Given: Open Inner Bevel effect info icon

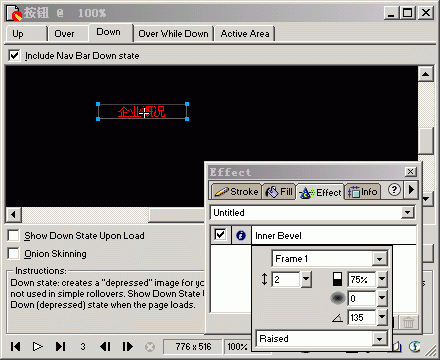Looking at the screenshot, I should coord(241,236).
